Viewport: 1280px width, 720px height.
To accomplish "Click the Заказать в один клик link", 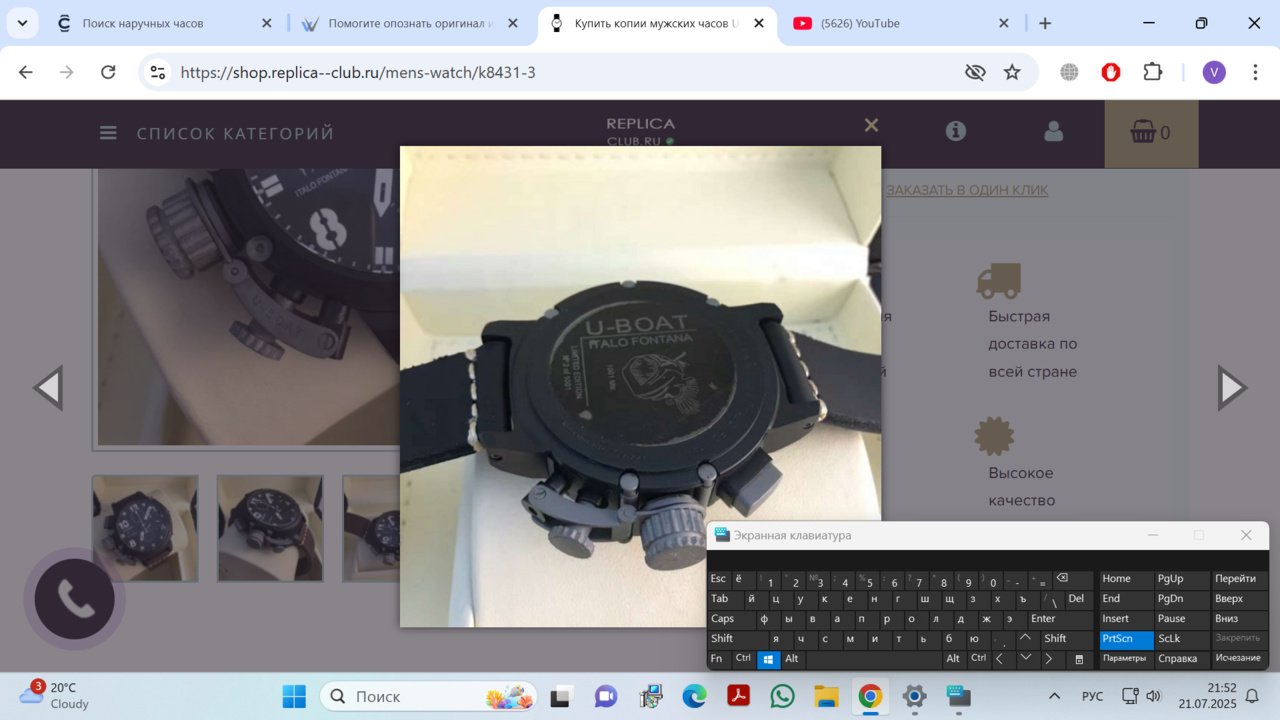I will click(967, 190).
